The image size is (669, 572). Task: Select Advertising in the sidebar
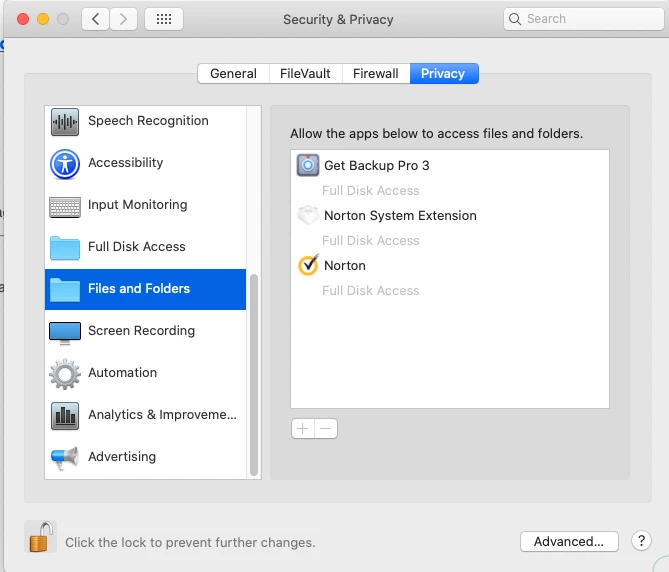[x=145, y=457]
